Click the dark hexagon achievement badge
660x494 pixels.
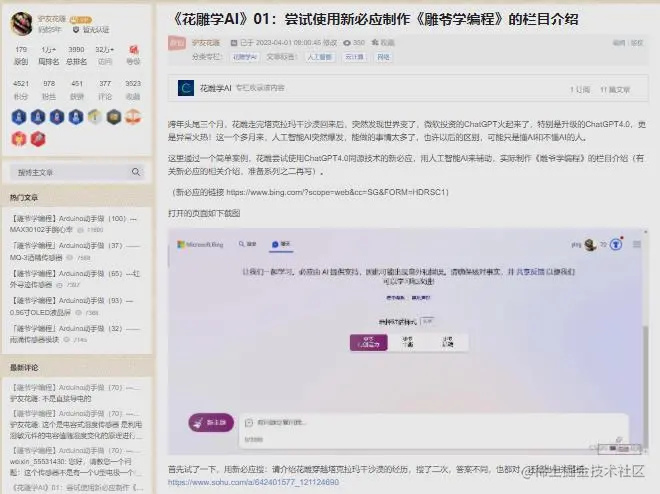click(114, 117)
